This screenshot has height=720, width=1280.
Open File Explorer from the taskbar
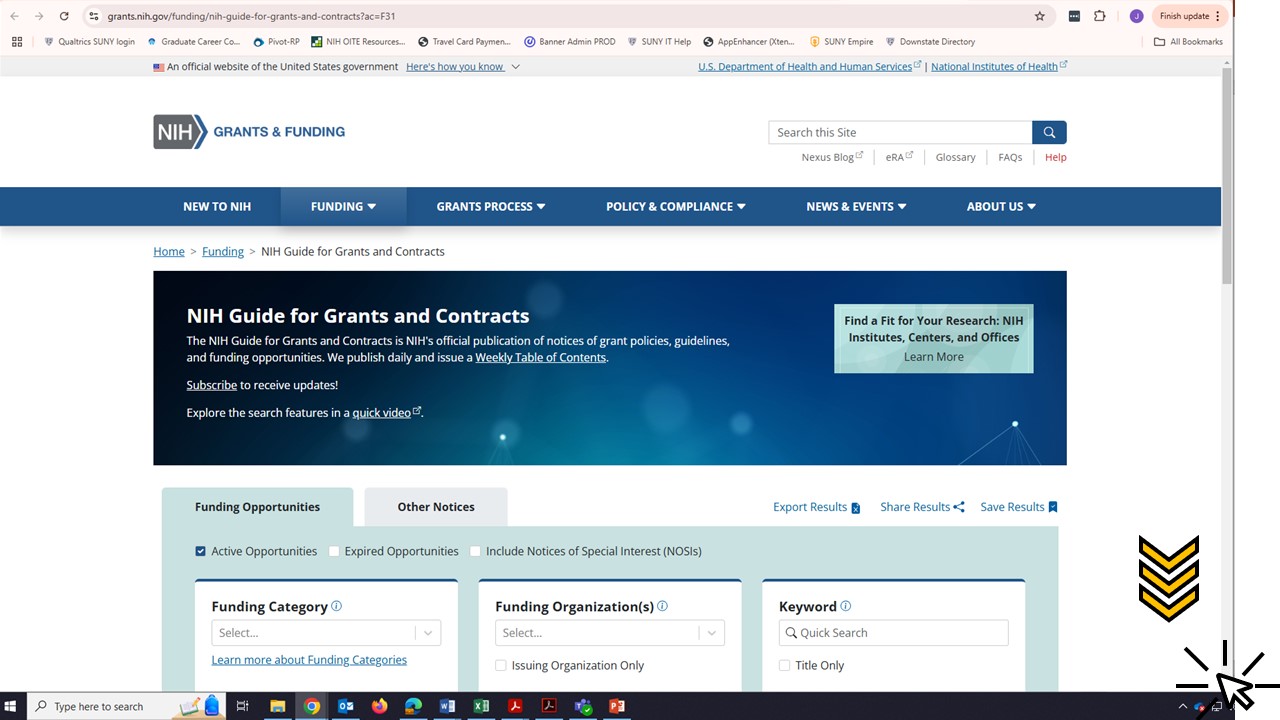click(x=278, y=706)
